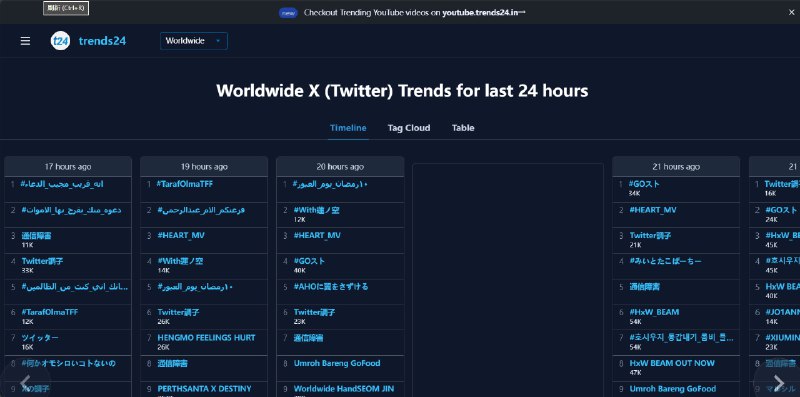Open the hamburger navigation menu

[25, 41]
